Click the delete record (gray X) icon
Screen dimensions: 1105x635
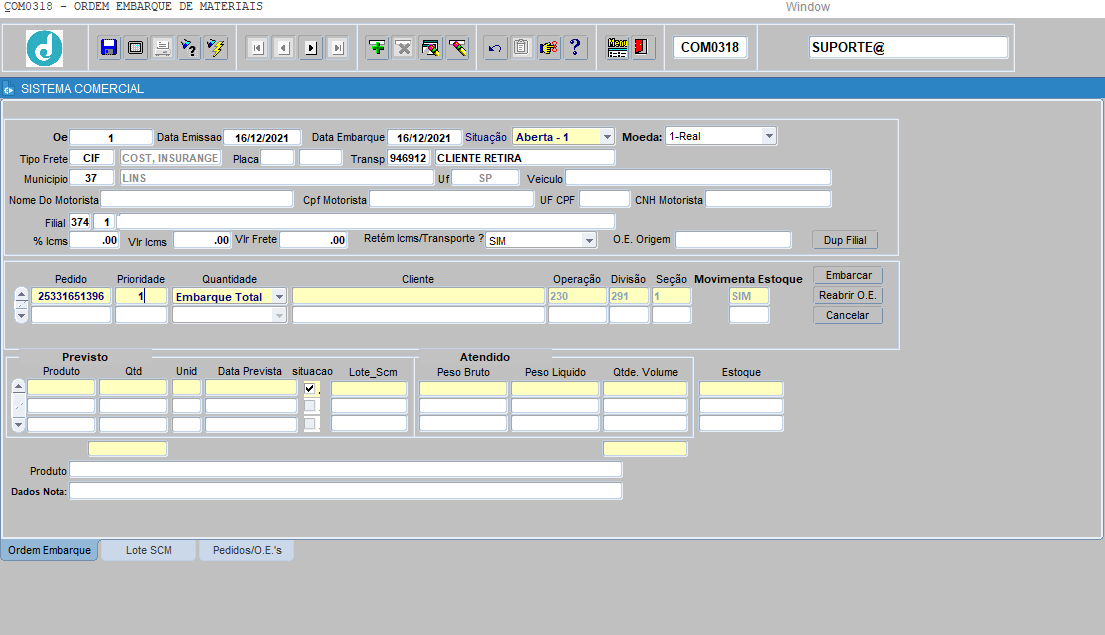pos(404,48)
